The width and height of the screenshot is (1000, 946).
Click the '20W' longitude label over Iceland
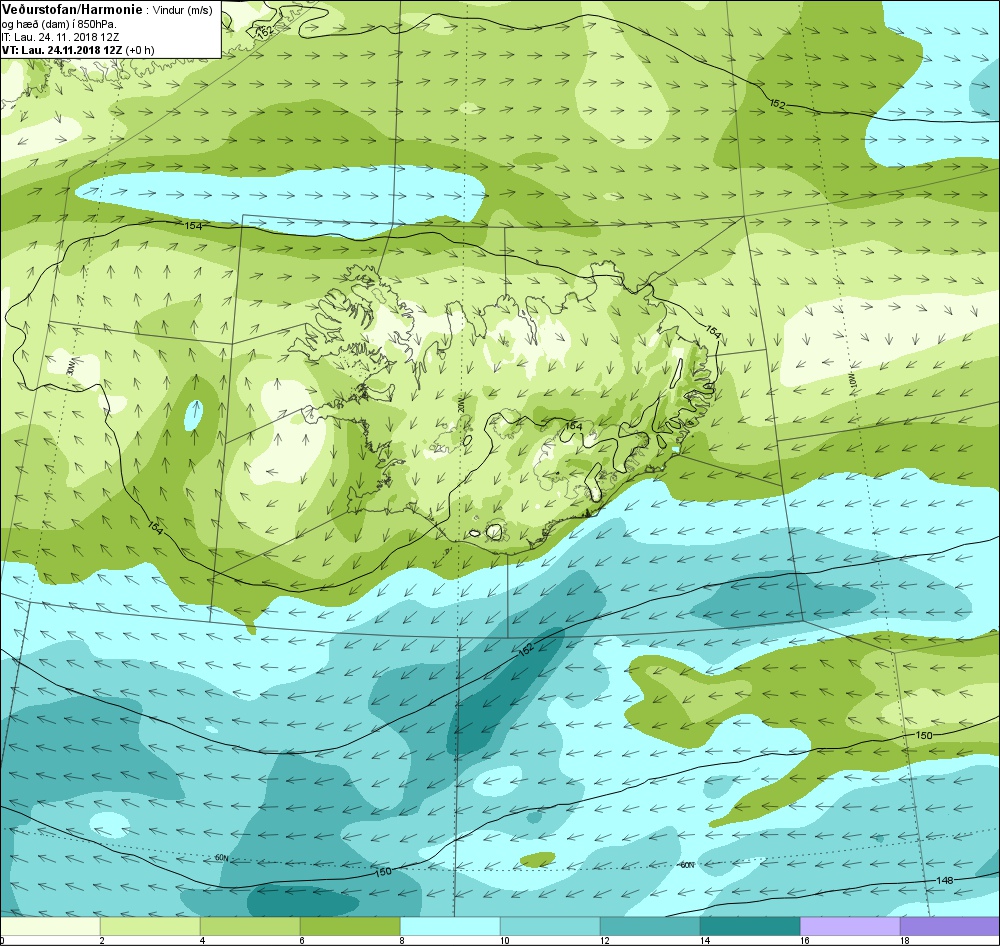[x=460, y=404]
